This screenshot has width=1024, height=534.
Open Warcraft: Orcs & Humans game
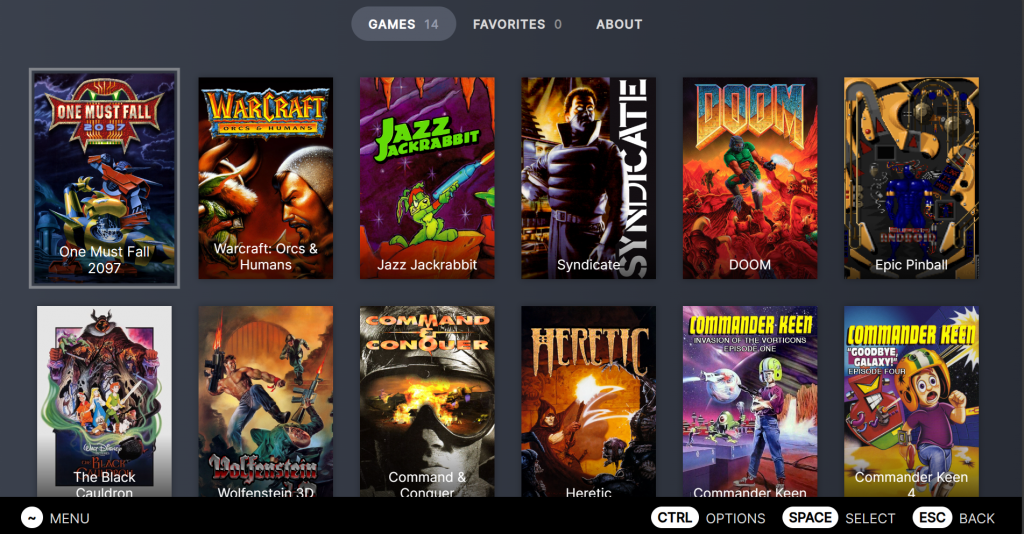pos(266,178)
